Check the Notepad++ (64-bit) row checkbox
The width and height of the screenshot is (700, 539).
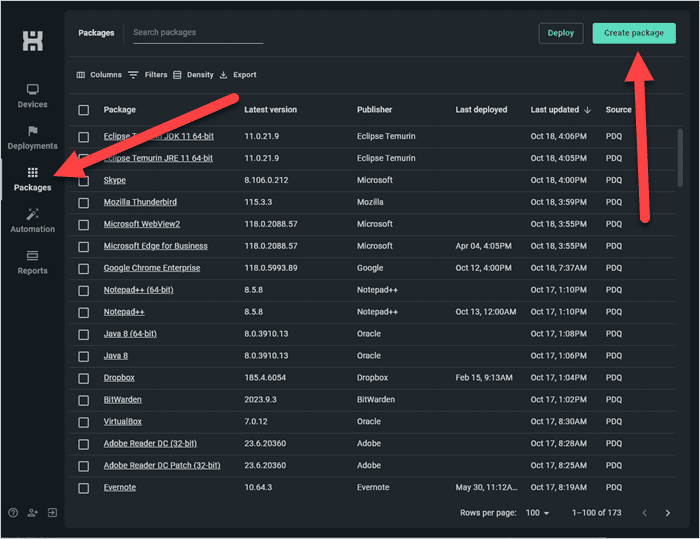pyautogui.click(x=83, y=290)
